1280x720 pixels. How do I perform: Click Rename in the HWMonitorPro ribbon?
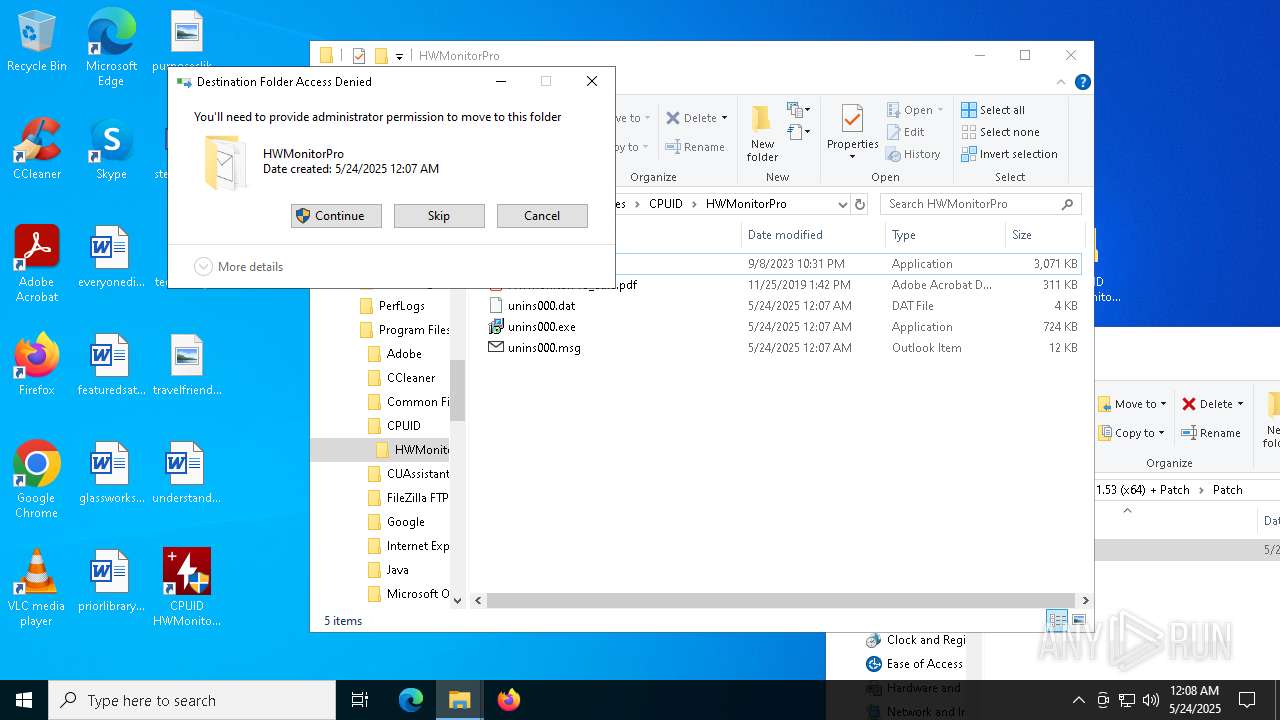695,147
